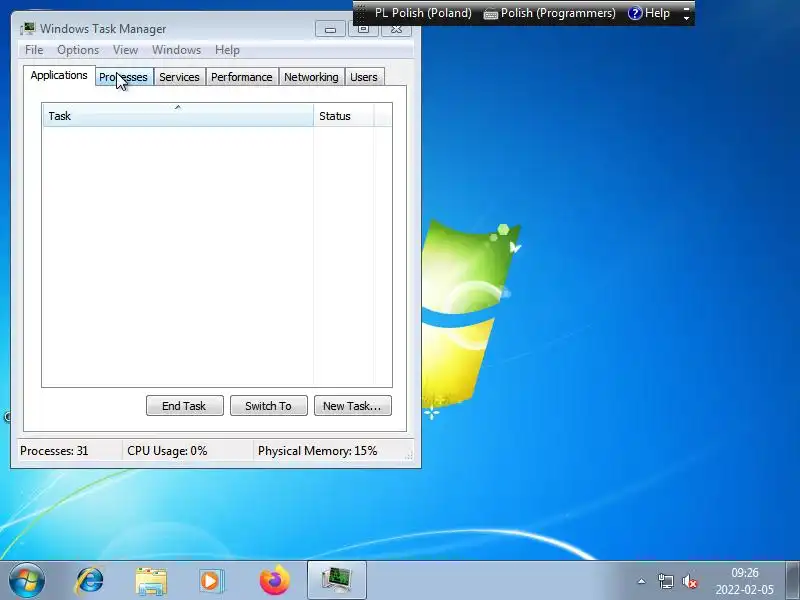The height and width of the screenshot is (600, 800).
Task: Switch to the Users tab
Action: tap(364, 77)
